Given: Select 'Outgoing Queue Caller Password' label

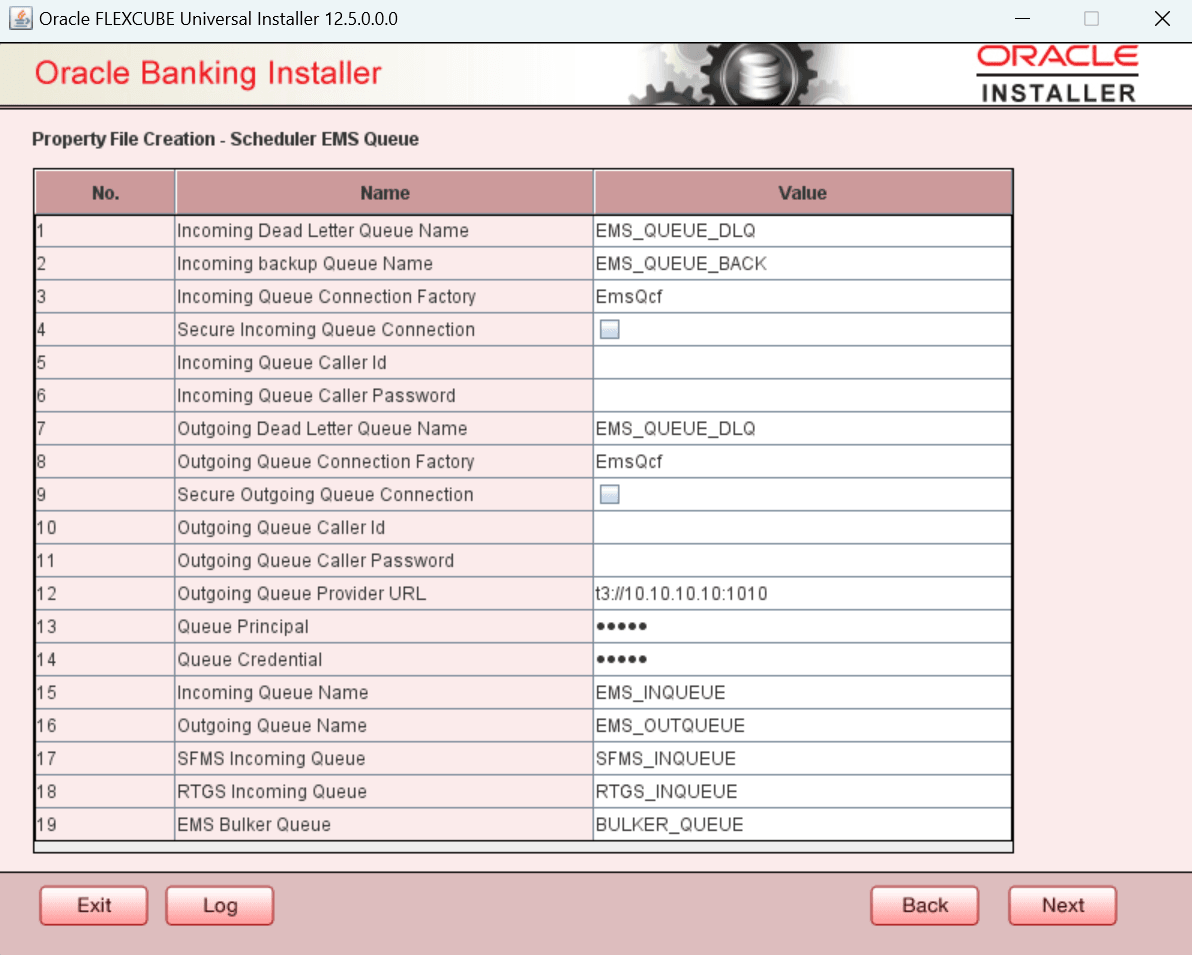Looking at the screenshot, I should point(315,560).
